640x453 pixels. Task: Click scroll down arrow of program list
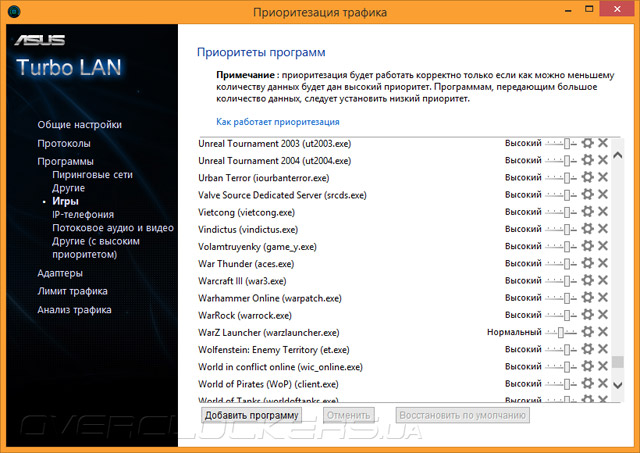(618, 385)
